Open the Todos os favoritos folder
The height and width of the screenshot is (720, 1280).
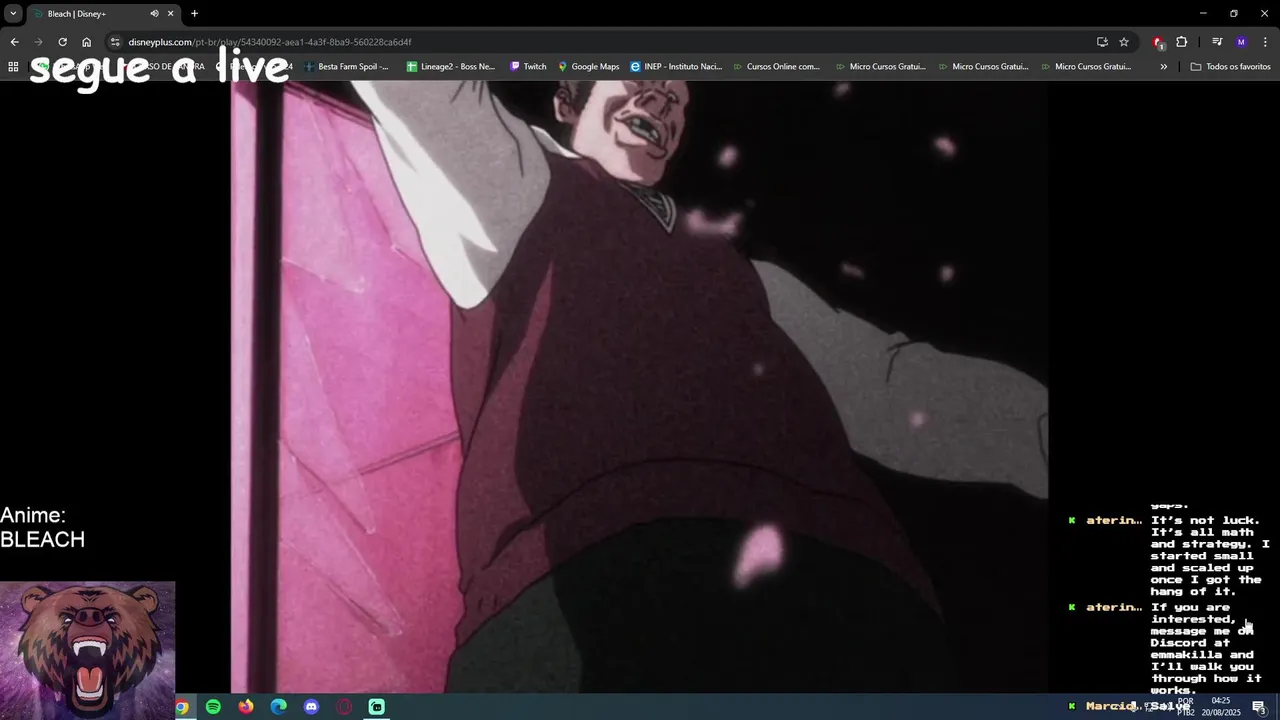coord(1230,67)
